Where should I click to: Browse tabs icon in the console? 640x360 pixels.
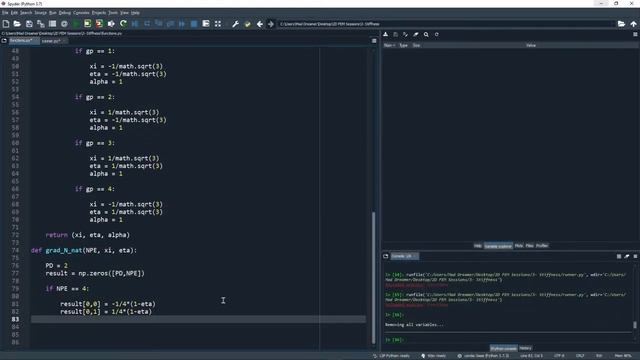[x=386, y=256]
